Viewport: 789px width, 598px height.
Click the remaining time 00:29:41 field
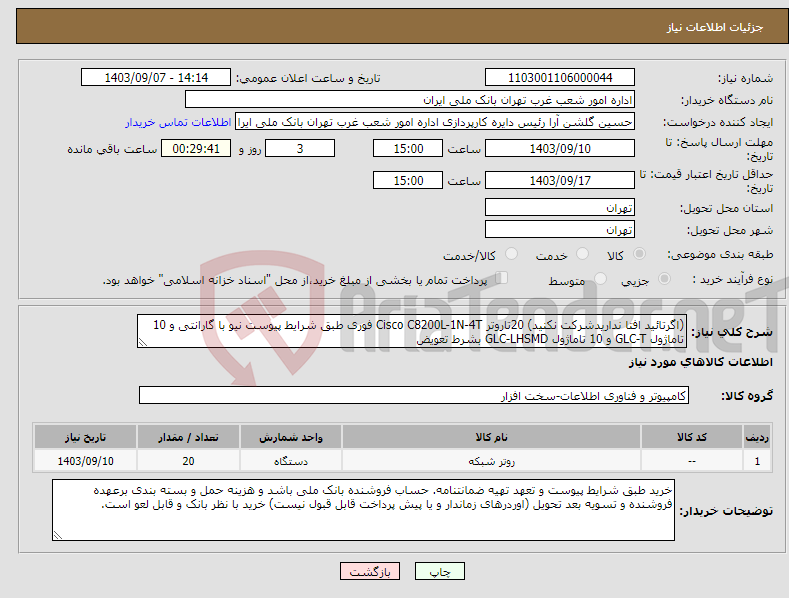coord(196,148)
